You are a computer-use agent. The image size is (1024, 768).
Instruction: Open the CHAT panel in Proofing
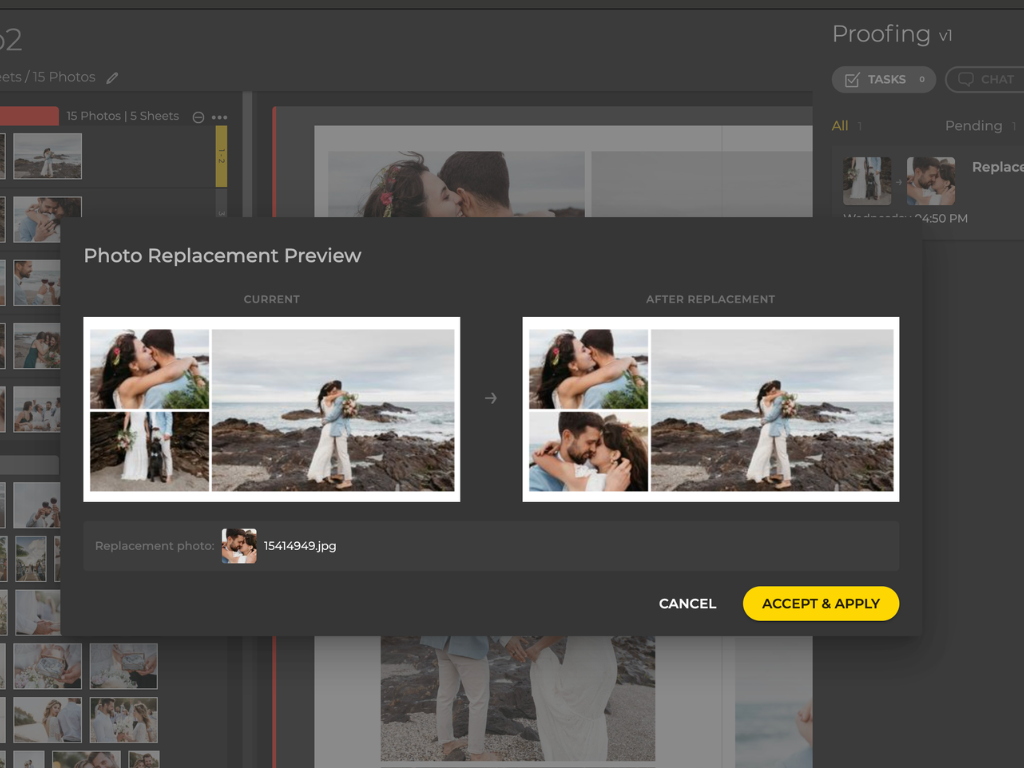985,80
